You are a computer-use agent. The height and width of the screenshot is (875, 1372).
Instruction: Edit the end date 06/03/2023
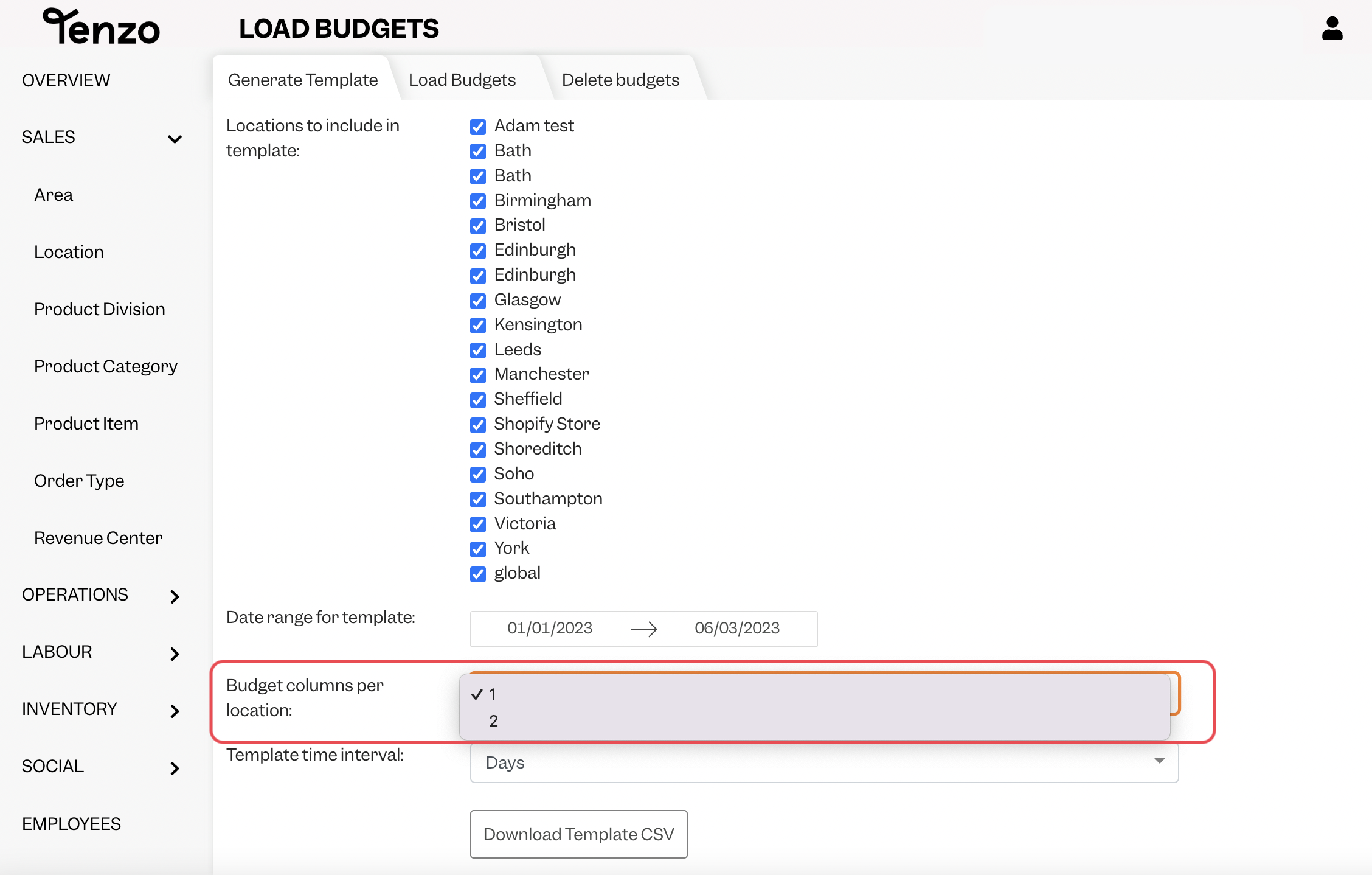point(737,628)
